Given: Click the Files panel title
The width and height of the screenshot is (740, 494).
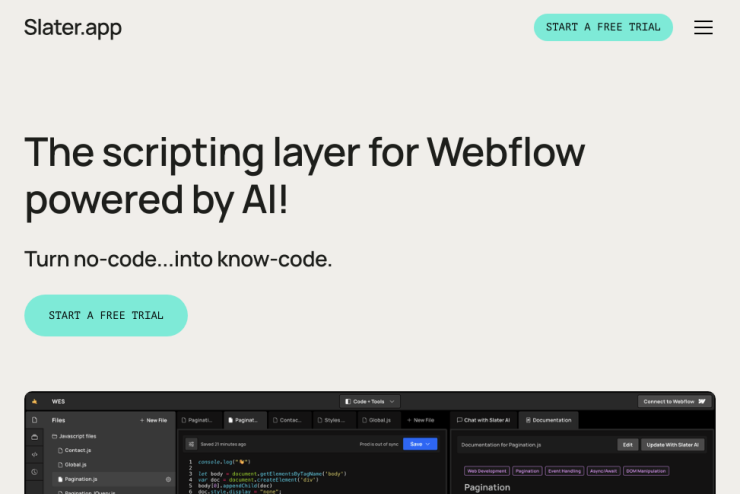Looking at the screenshot, I should 59,420.
